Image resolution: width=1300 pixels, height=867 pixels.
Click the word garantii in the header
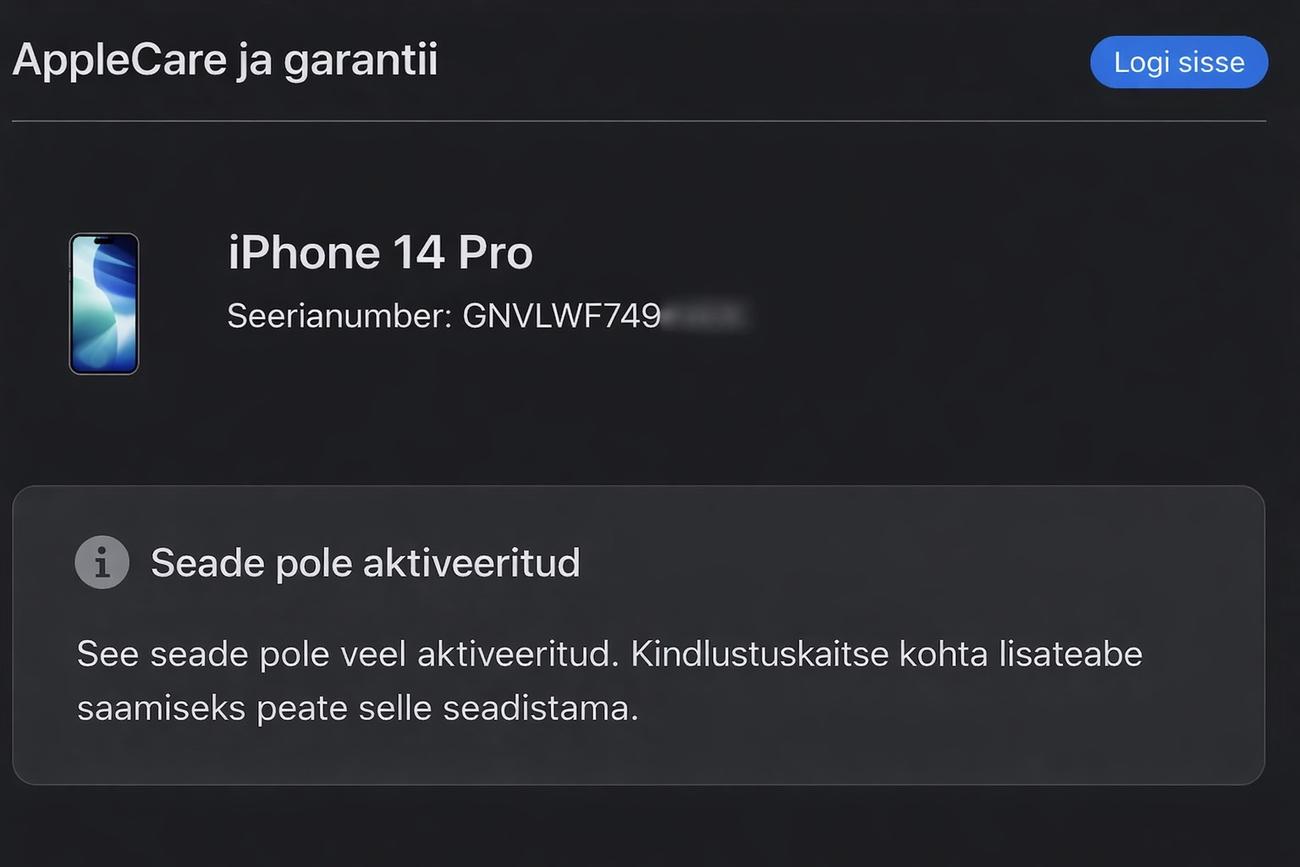[x=361, y=61]
